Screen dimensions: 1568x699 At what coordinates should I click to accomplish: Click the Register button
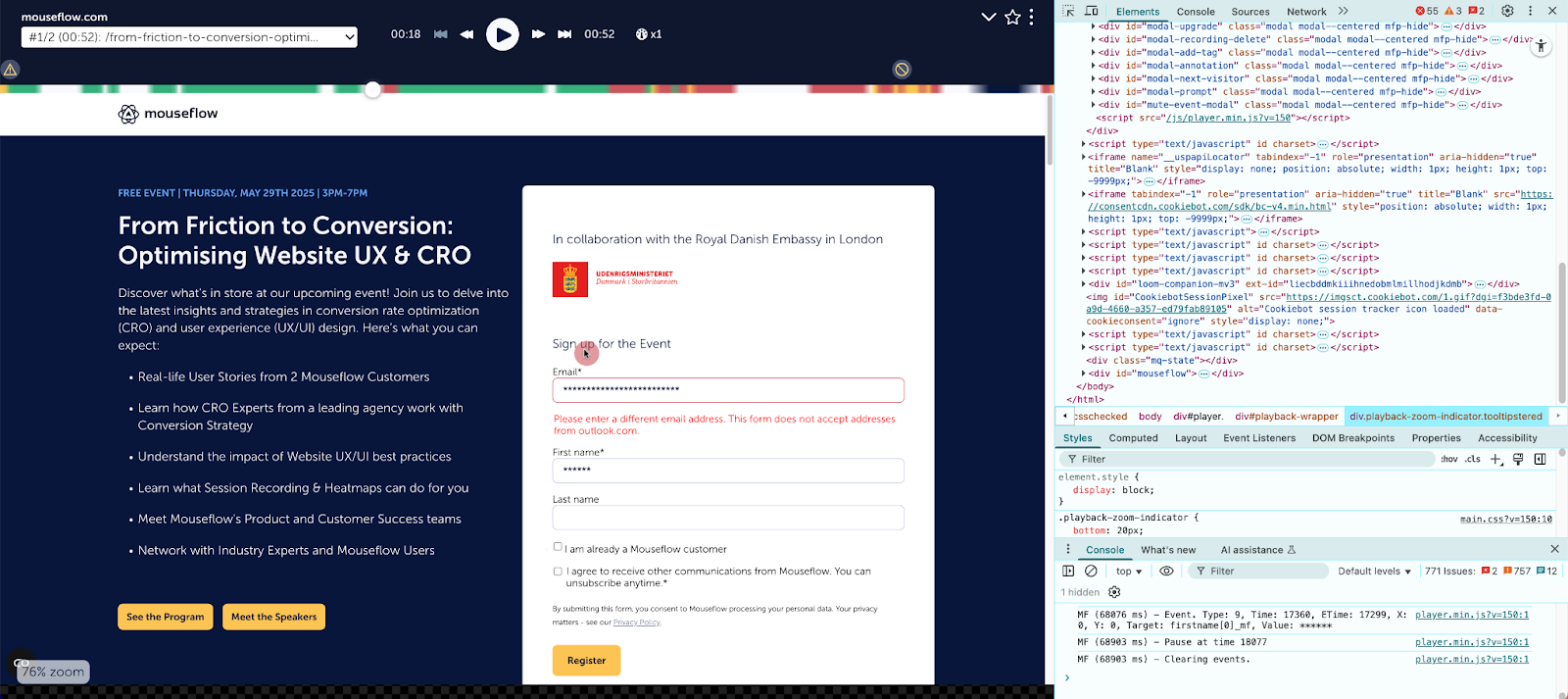[x=586, y=661]
